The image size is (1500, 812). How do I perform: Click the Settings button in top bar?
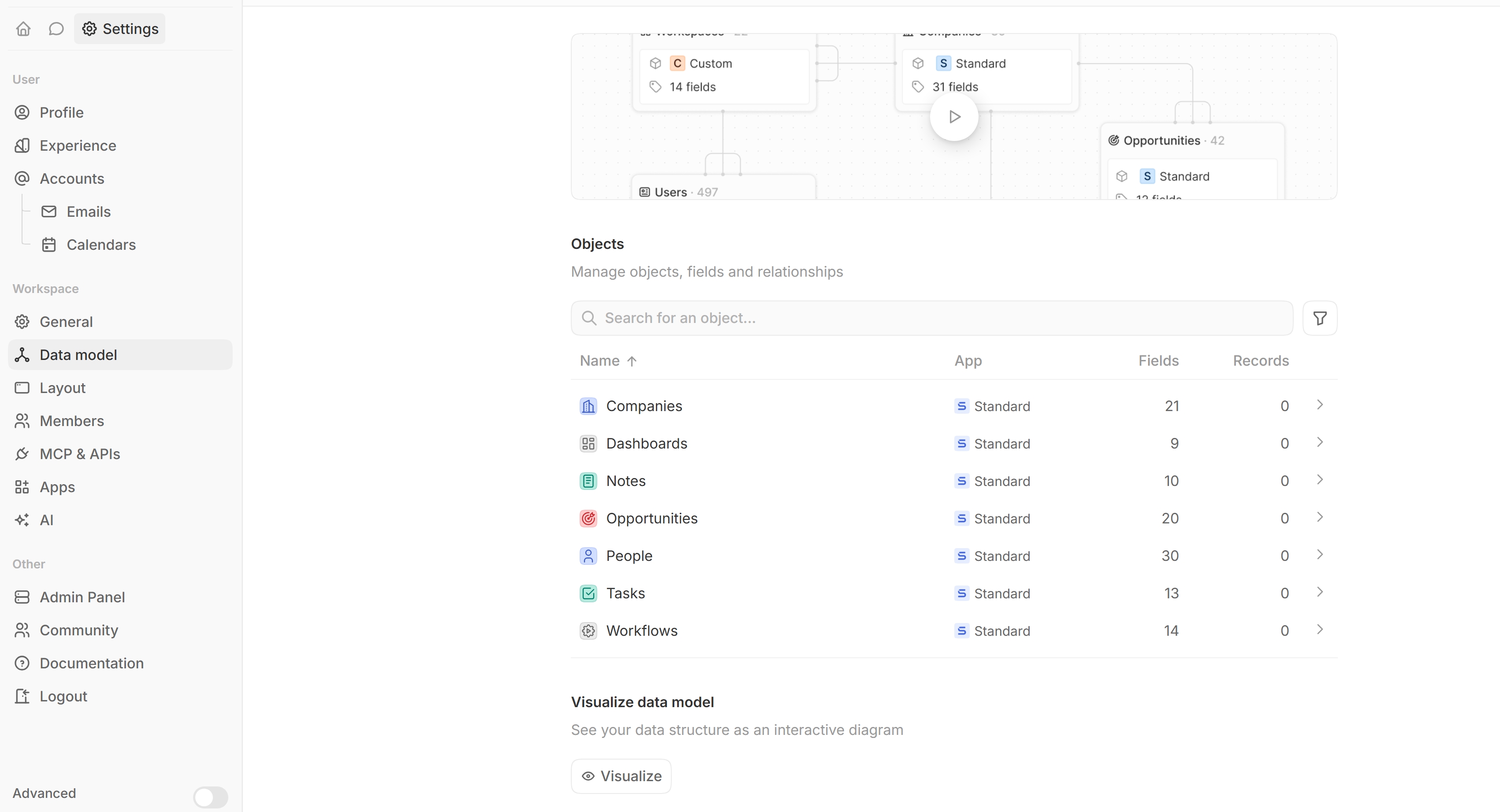pos(119,29)
